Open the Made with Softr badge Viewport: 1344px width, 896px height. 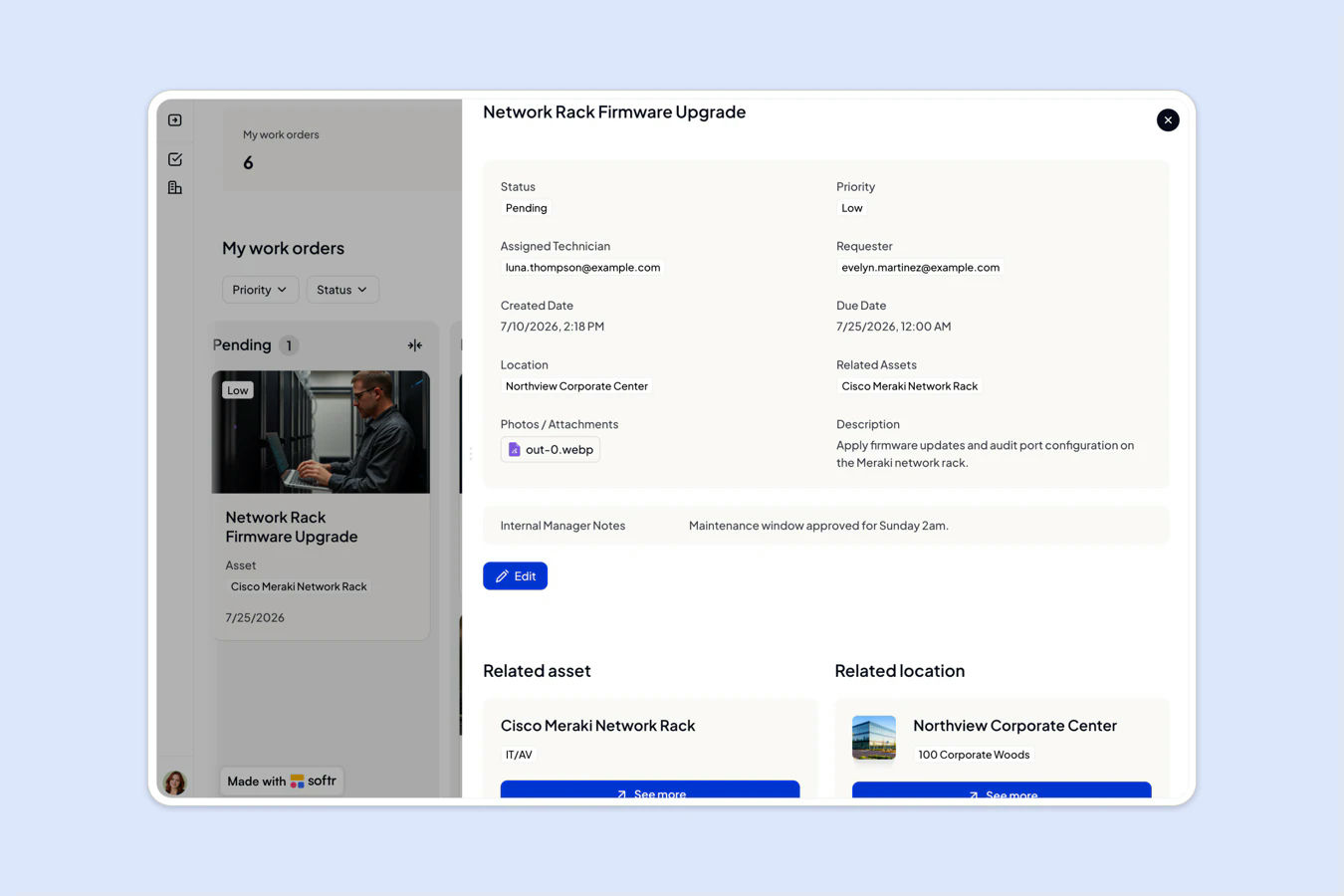282,782
